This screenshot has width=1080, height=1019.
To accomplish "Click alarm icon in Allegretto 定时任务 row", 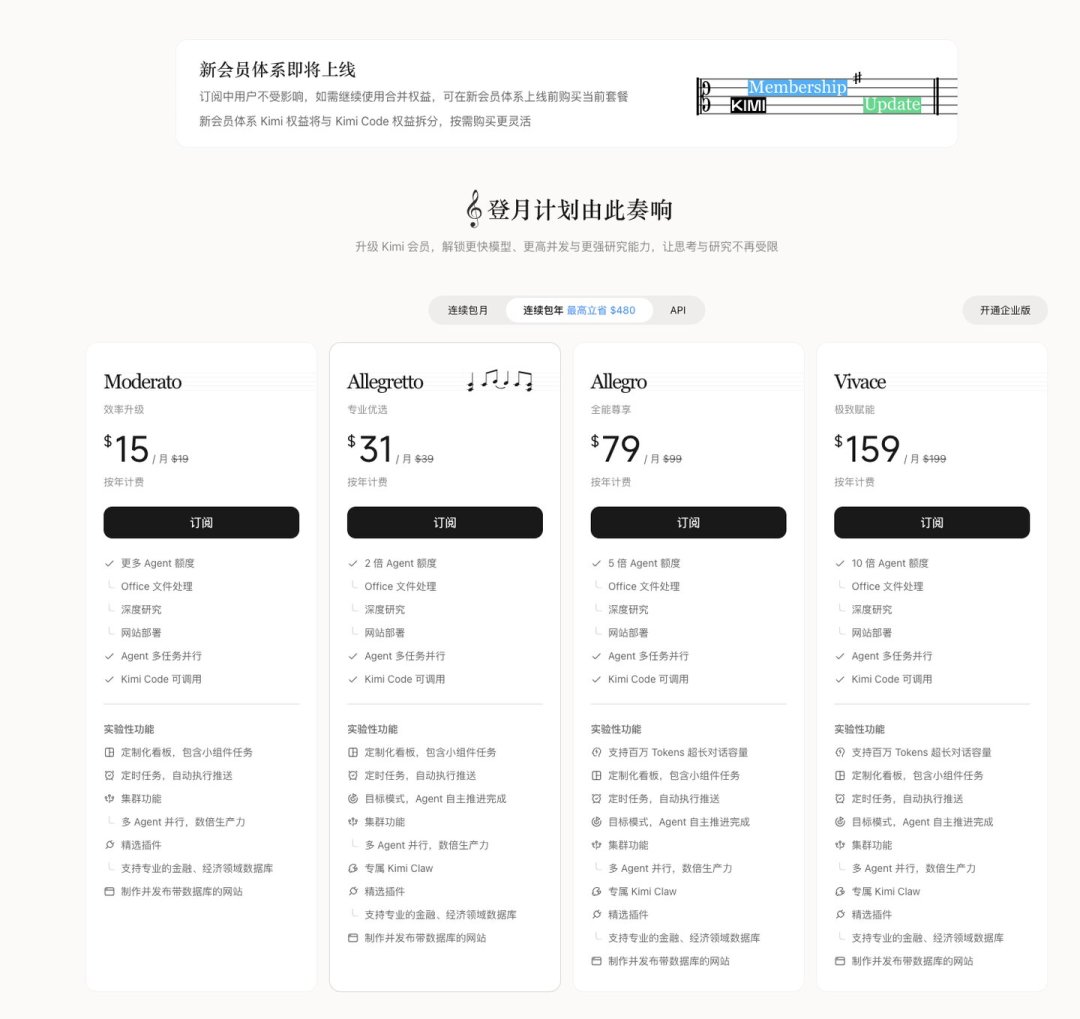I will [x=353, y=775].
